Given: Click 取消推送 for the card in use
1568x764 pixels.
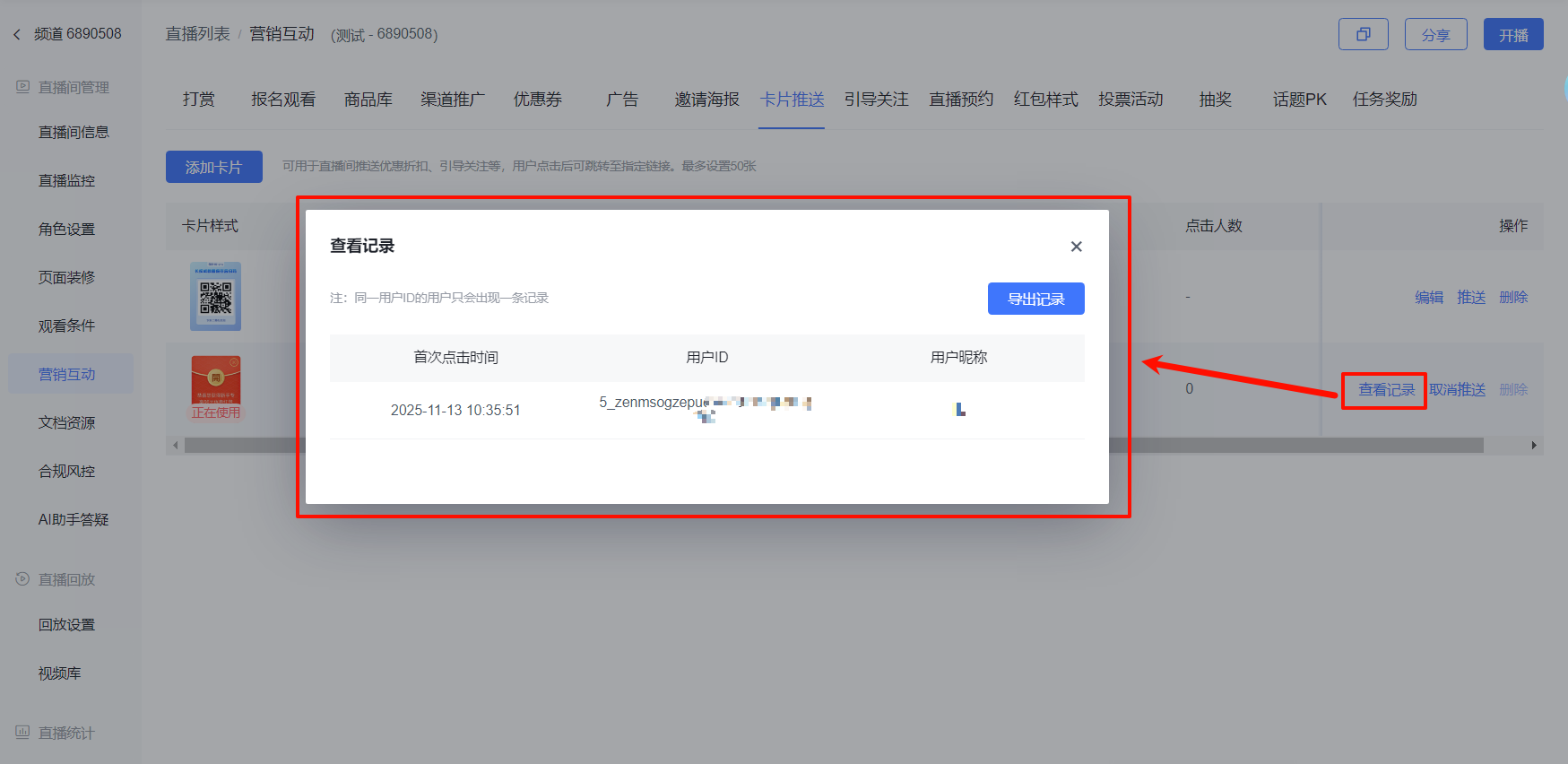Looking at the screenshot, I should (1457, 389).
